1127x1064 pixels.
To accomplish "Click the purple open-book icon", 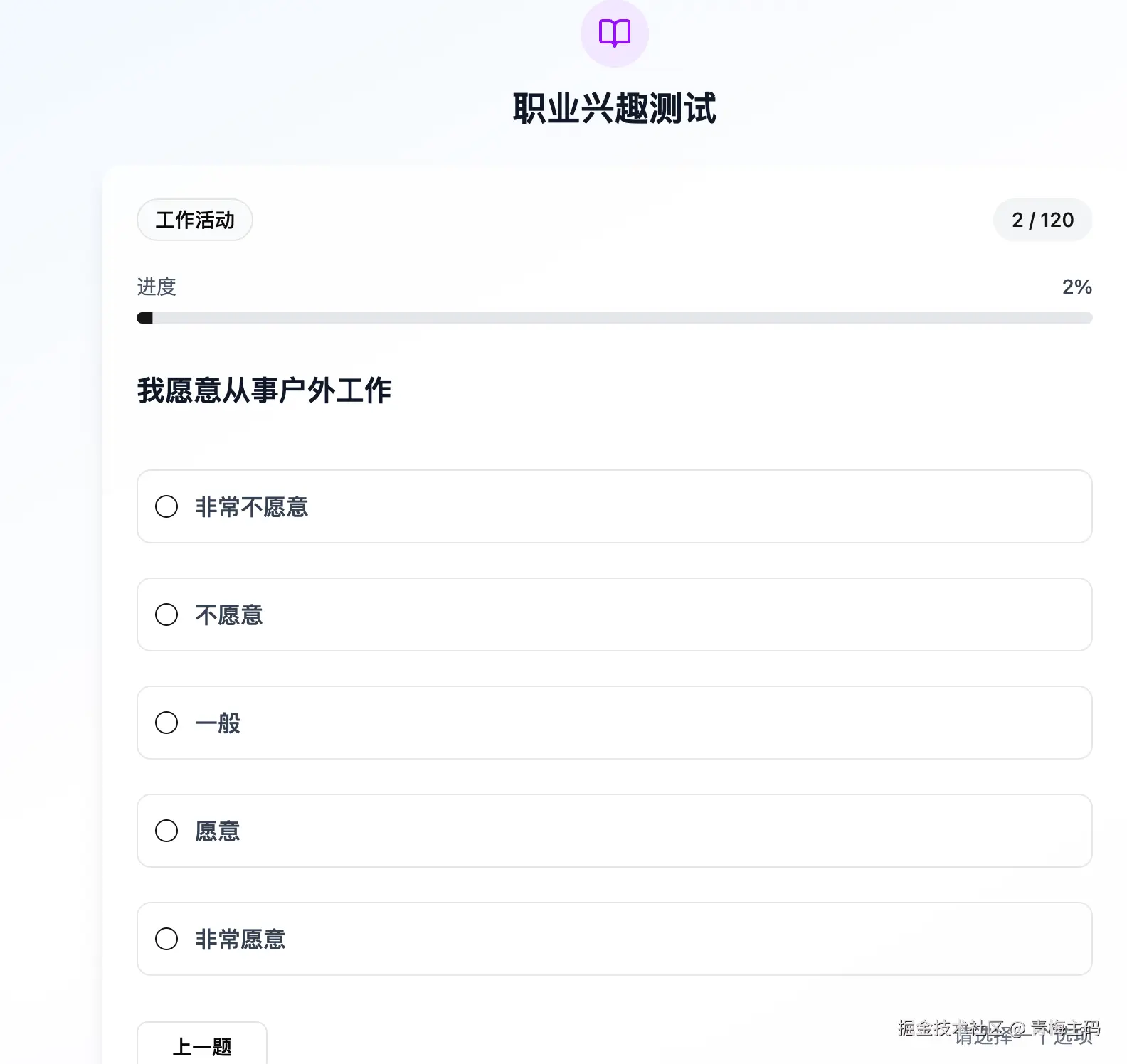I will (614, 33).
